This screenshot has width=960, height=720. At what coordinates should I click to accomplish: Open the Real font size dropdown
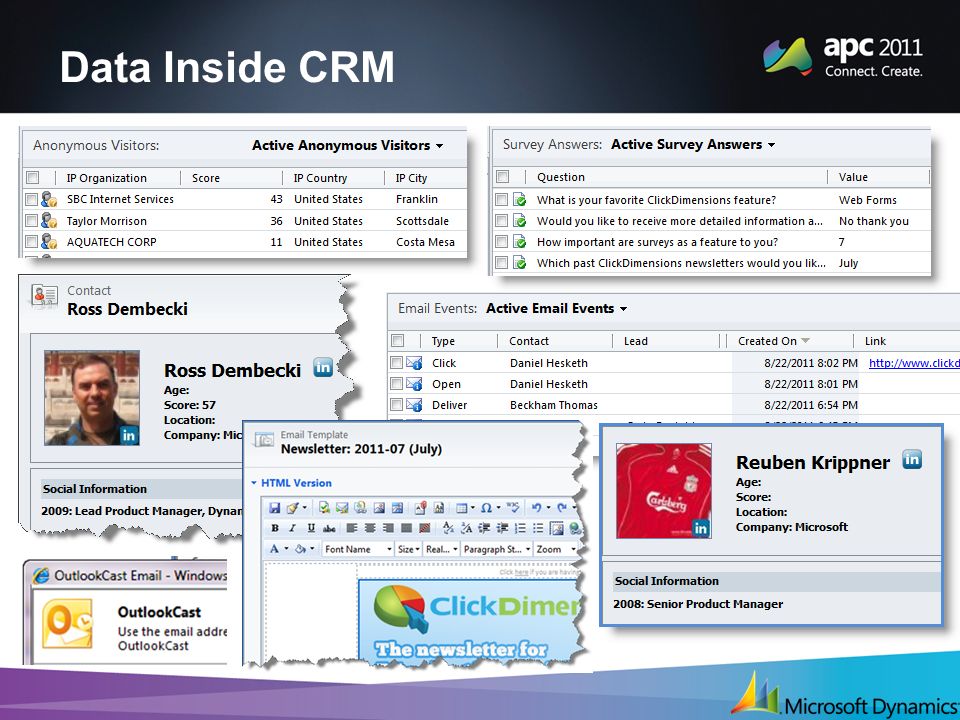coord(441,549)
